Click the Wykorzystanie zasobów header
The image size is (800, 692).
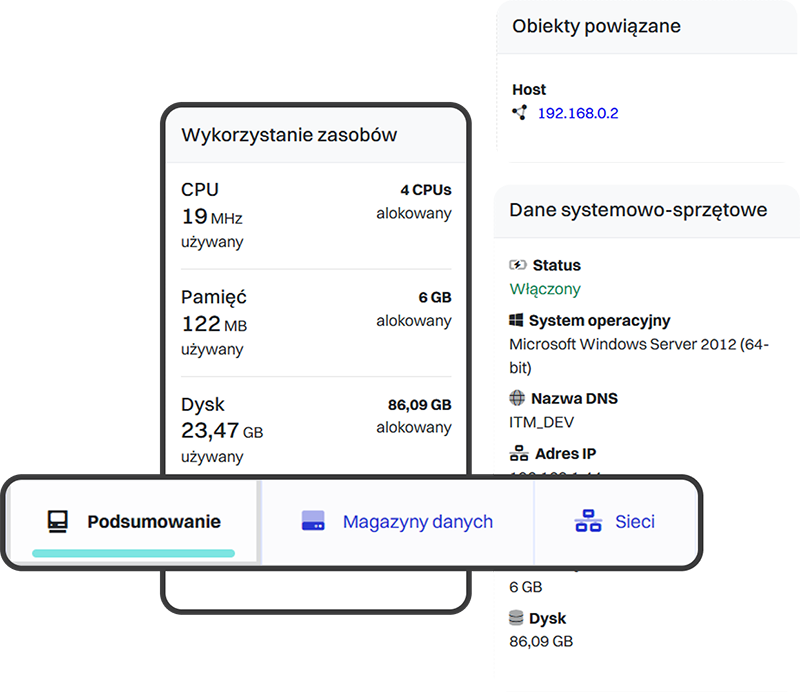pos(289,136)
